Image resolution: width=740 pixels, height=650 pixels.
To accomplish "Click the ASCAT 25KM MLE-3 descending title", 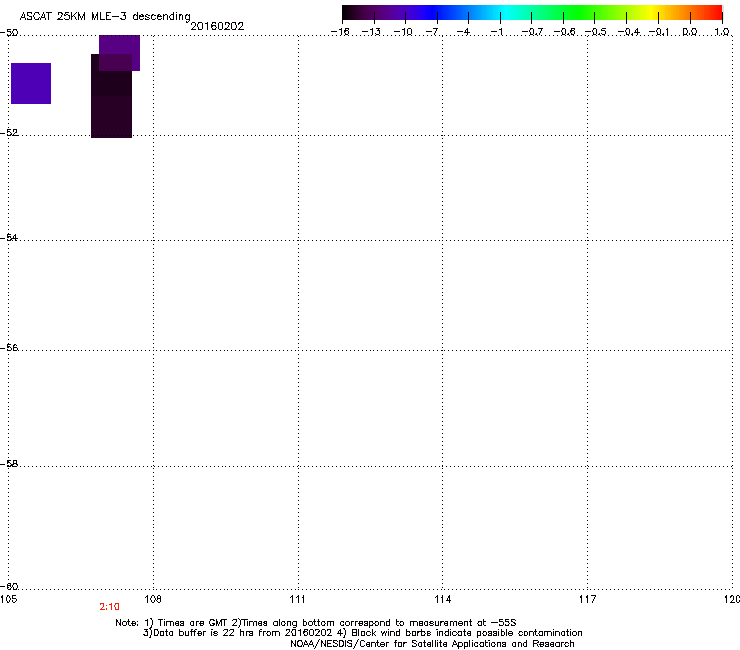I will tap(105, 16).
